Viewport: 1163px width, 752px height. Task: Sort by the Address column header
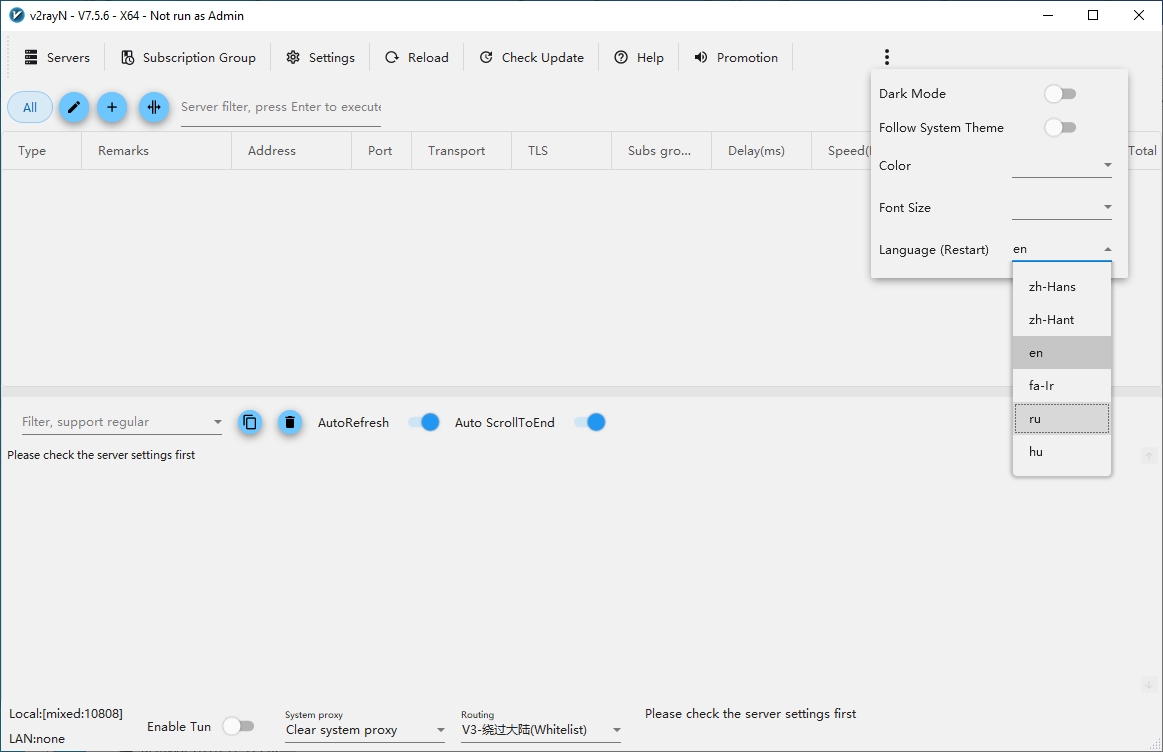pyautogui.click(x=291, y=151)
